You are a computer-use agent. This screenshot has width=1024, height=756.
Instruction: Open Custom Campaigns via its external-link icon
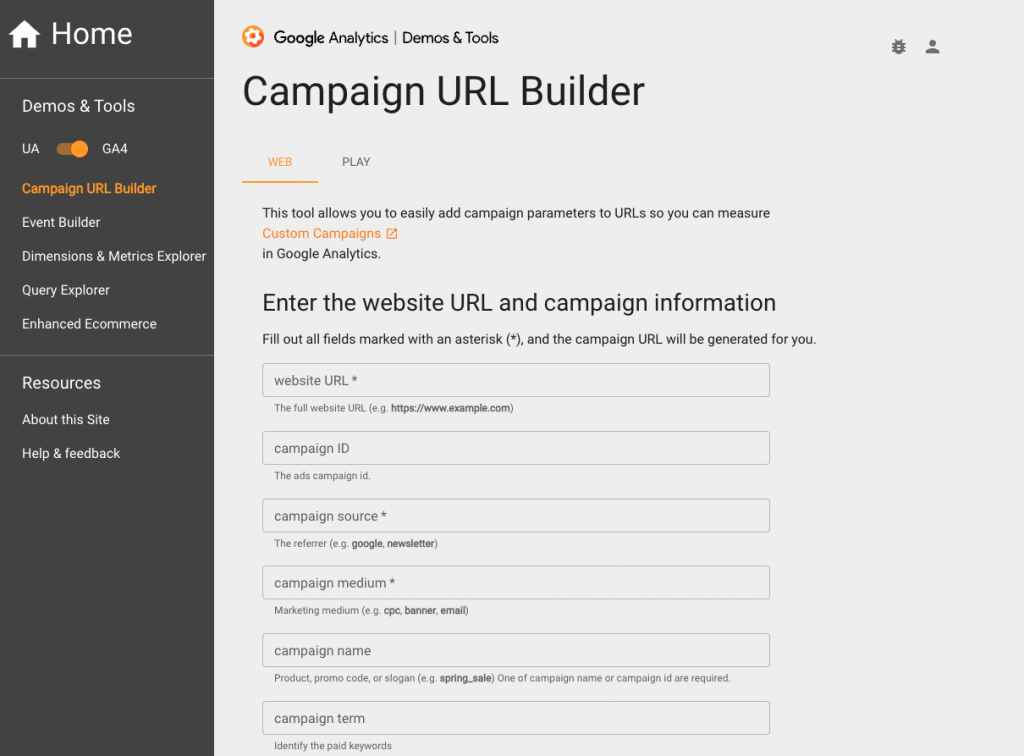(x=394, y=232)
